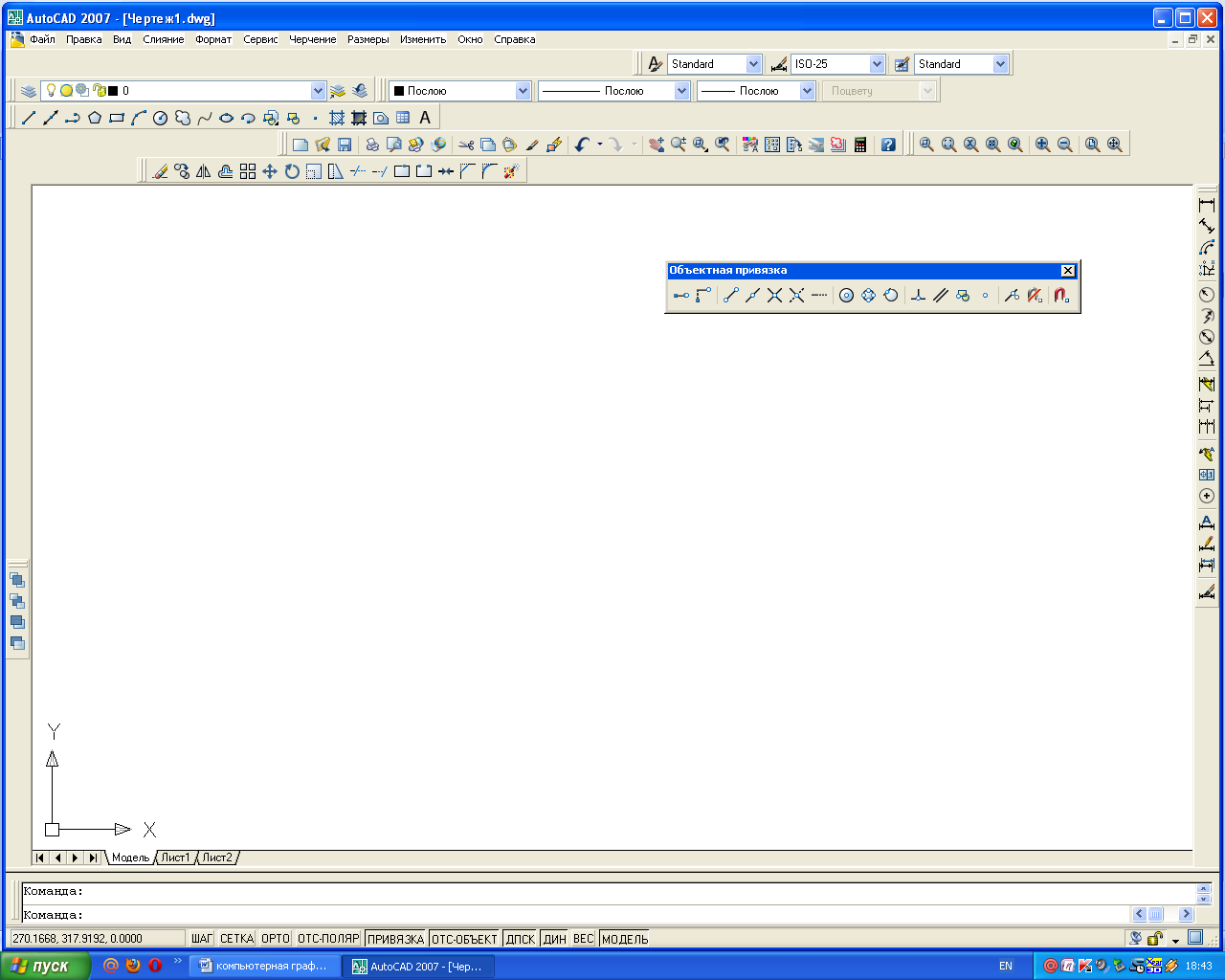Select the Multiline Text A tool
Image resolution: width=1225 pixels, height=980 pixels.
(425, 118)
